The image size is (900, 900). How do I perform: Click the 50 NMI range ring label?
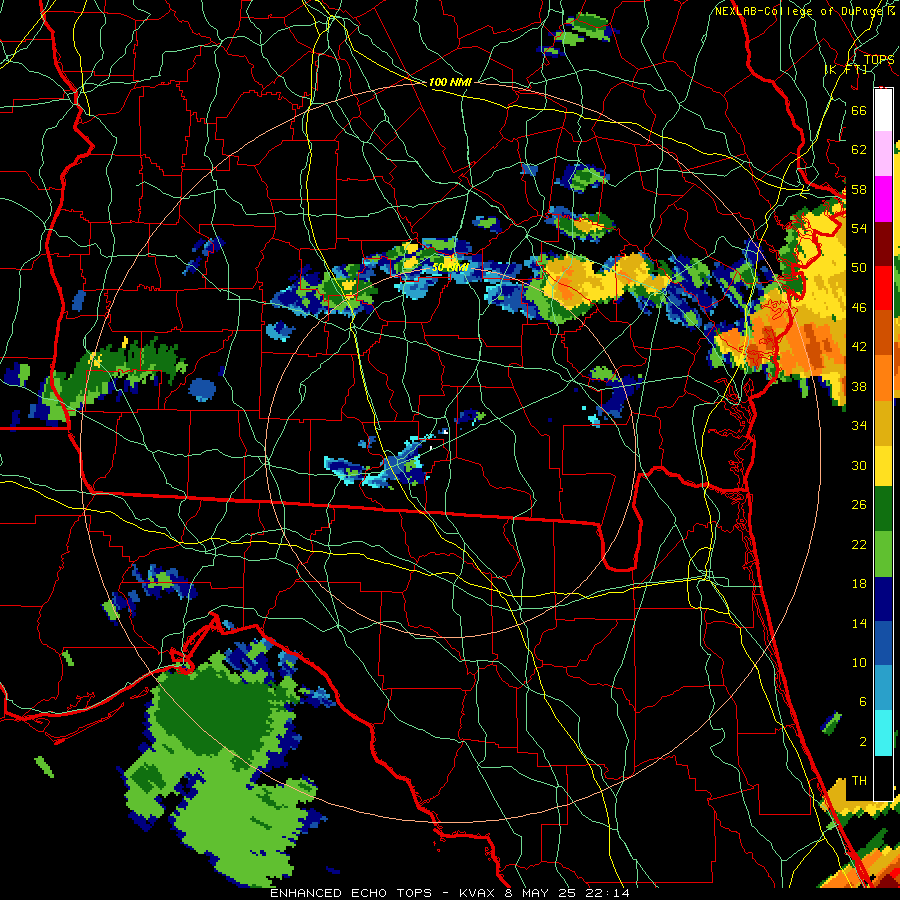[451, 267]
